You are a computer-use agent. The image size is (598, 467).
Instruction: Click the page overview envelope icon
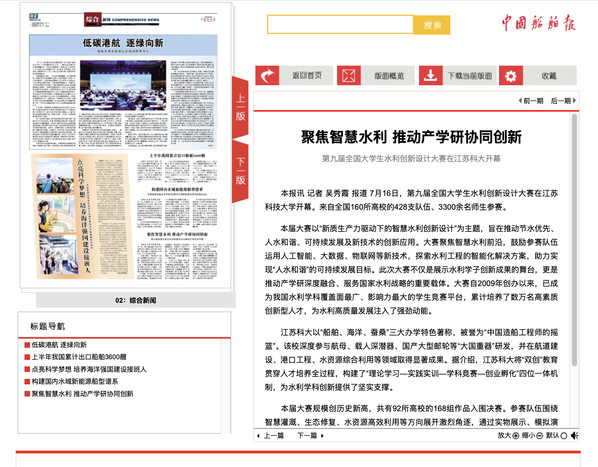point(349,75)
